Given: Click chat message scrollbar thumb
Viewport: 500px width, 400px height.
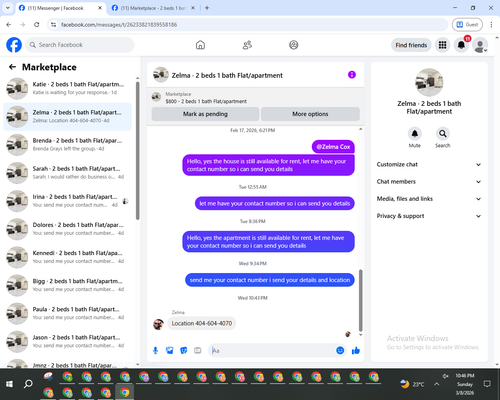Looking at the screenshot, I should tap(360, 300).
